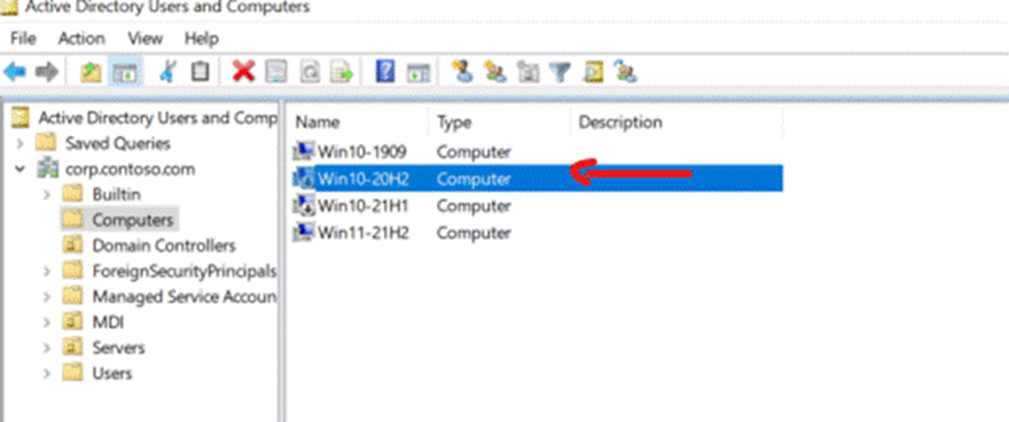
Task: Expand the Users node arrow
Action: (x=47, y=373)
